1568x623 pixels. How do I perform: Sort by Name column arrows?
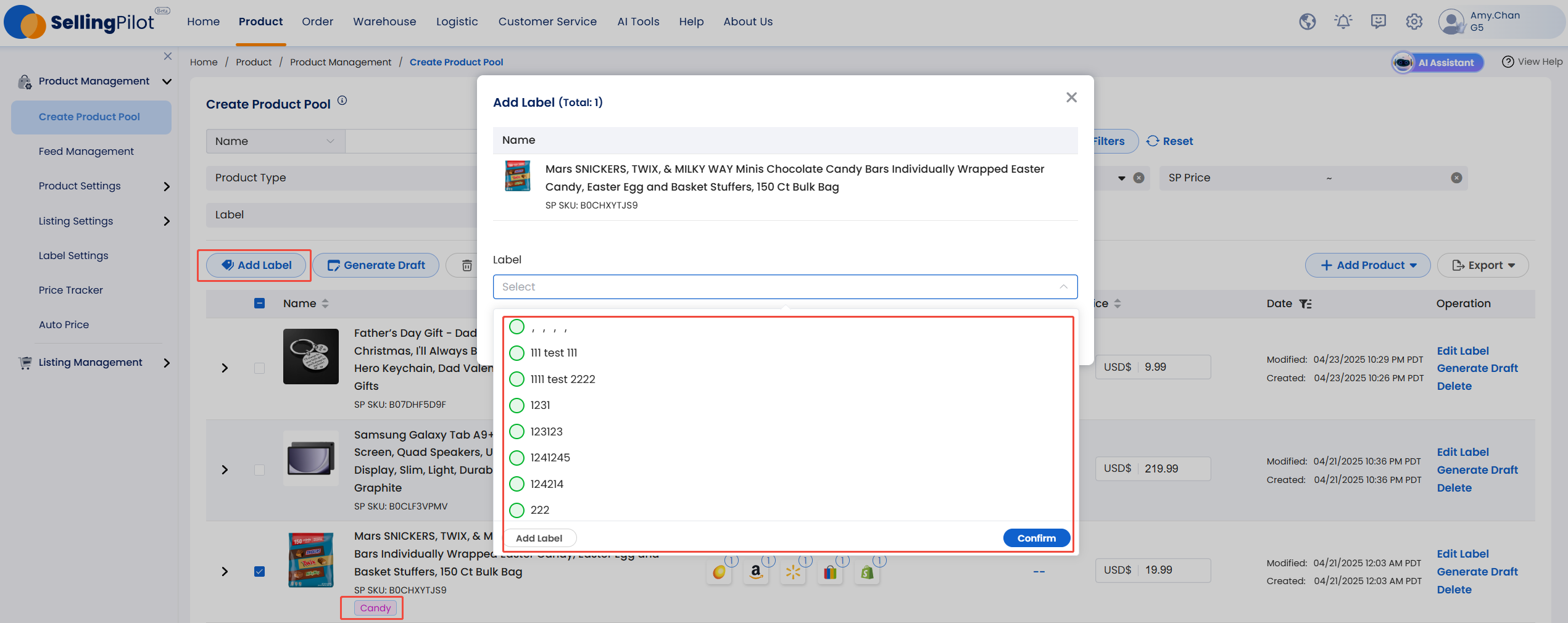(x=325, y=303)
